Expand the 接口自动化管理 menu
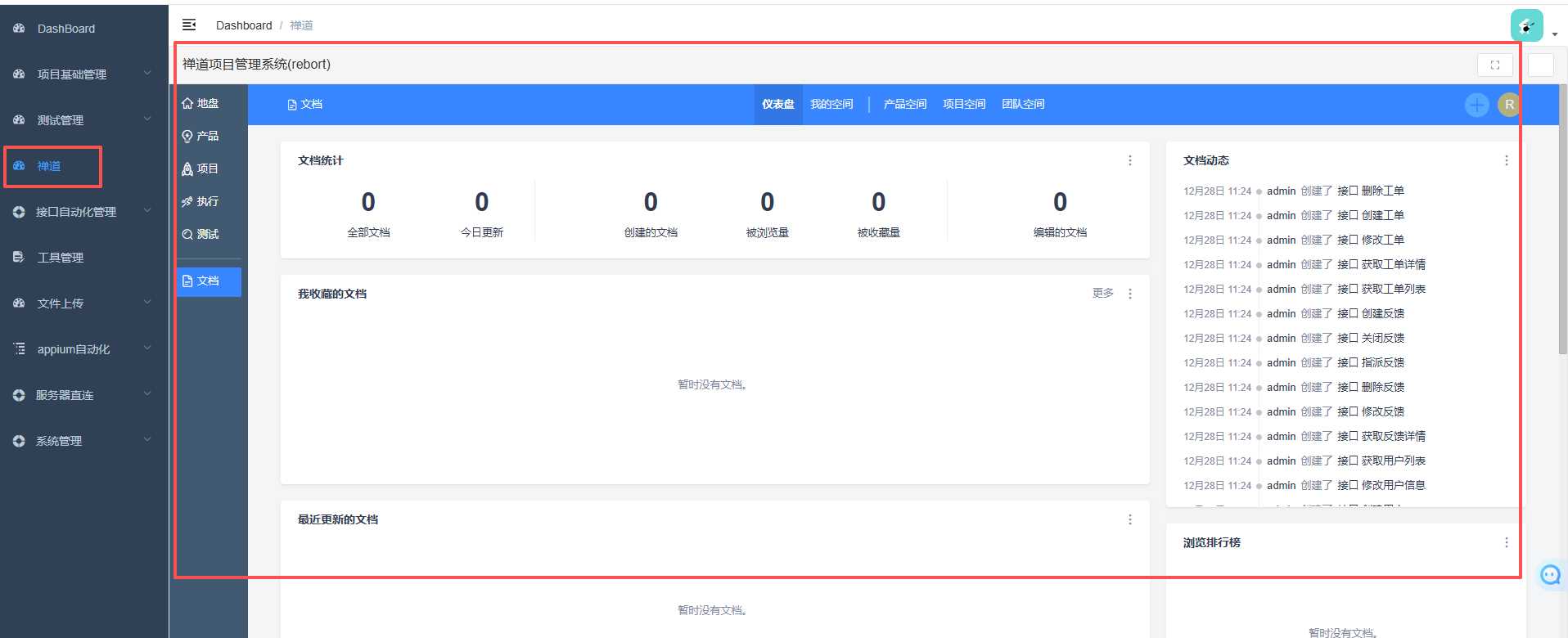Screen dimensions: 1568x638 [84, 212]
